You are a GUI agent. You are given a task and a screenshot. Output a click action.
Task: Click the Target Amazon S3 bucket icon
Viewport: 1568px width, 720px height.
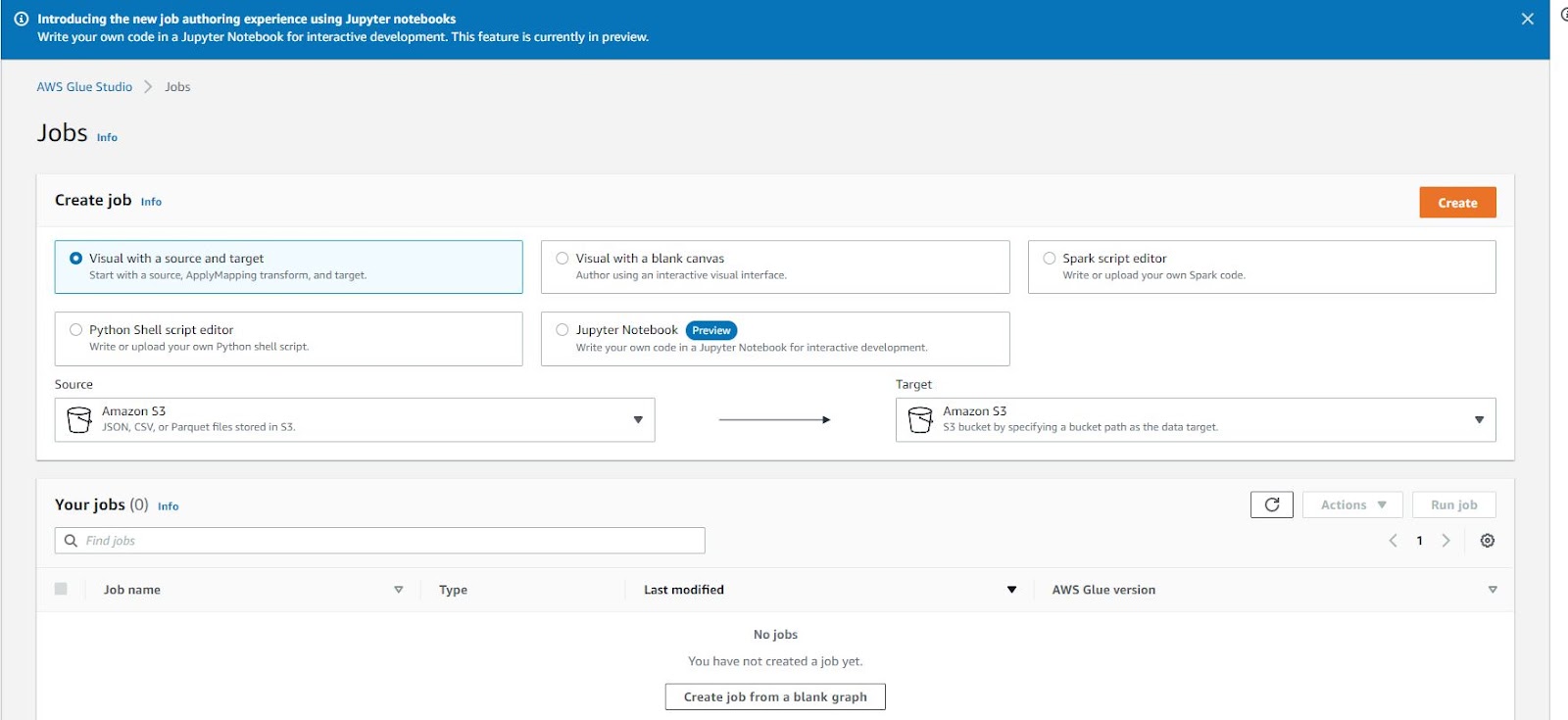pos(920,419)
